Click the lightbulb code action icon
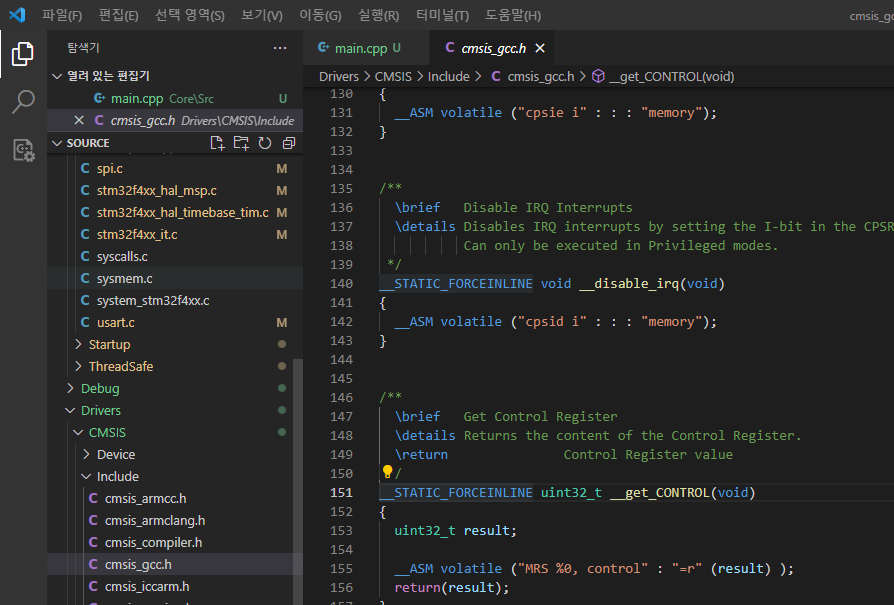This screenshot has height=605, width=894. pyautogui.click(x=387, y=472)
